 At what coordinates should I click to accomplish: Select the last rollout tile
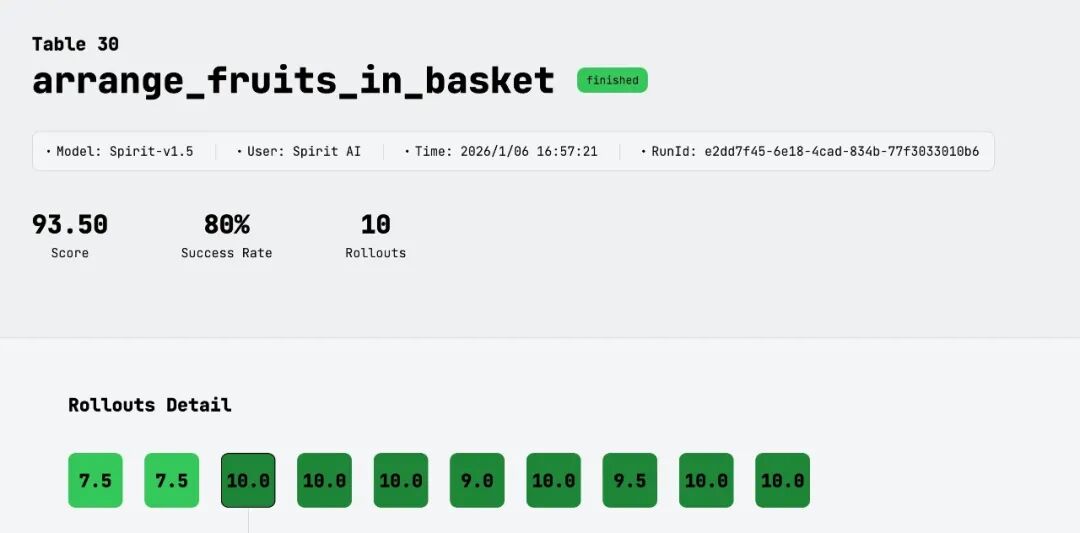(783, 480)
